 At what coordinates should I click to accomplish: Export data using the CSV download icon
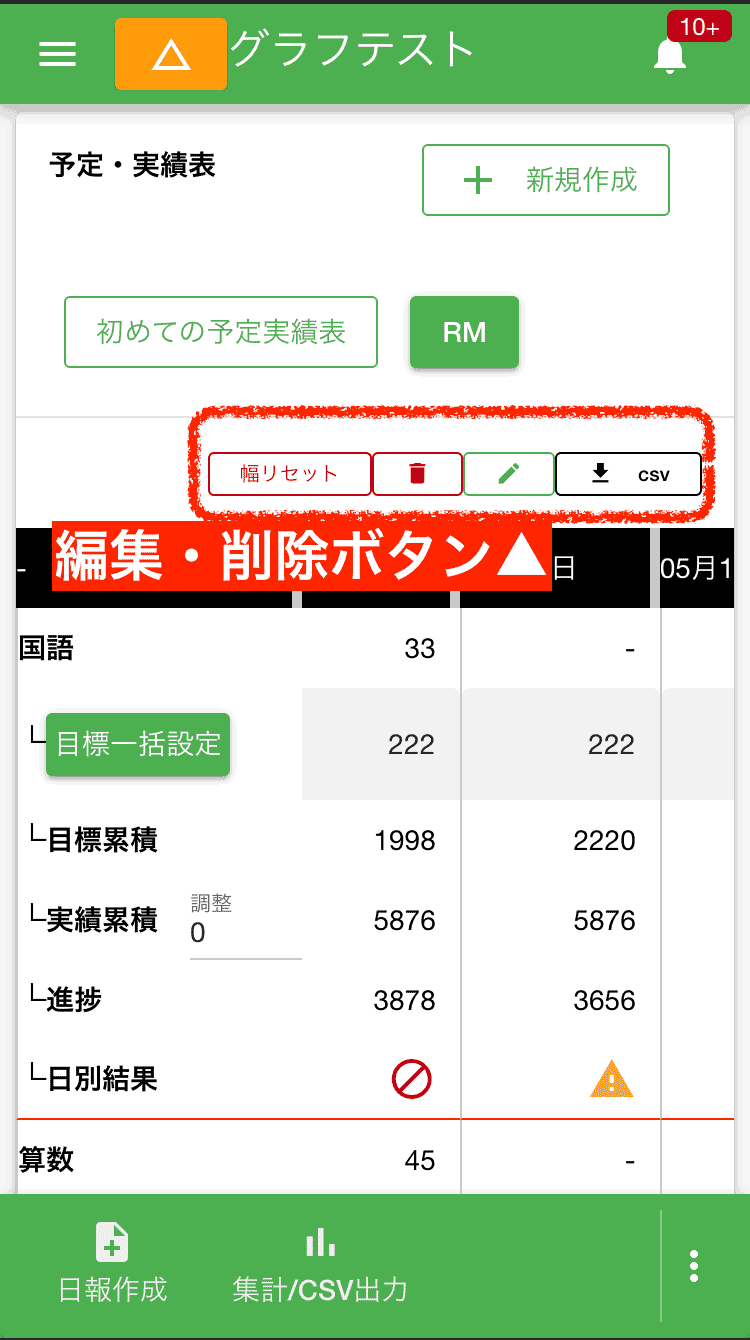coord(628,474)
